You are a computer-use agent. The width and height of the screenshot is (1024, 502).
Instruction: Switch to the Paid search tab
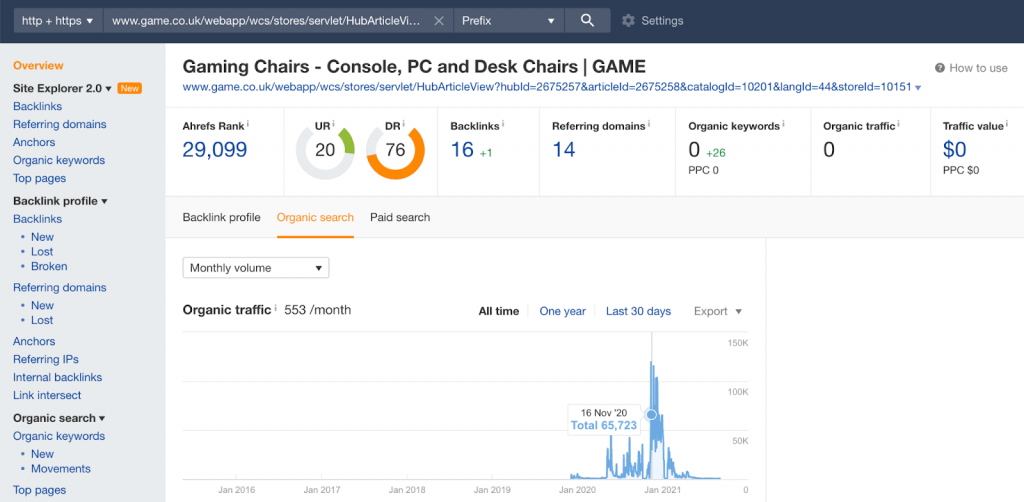pyautogui.click(x=400, y=217)
